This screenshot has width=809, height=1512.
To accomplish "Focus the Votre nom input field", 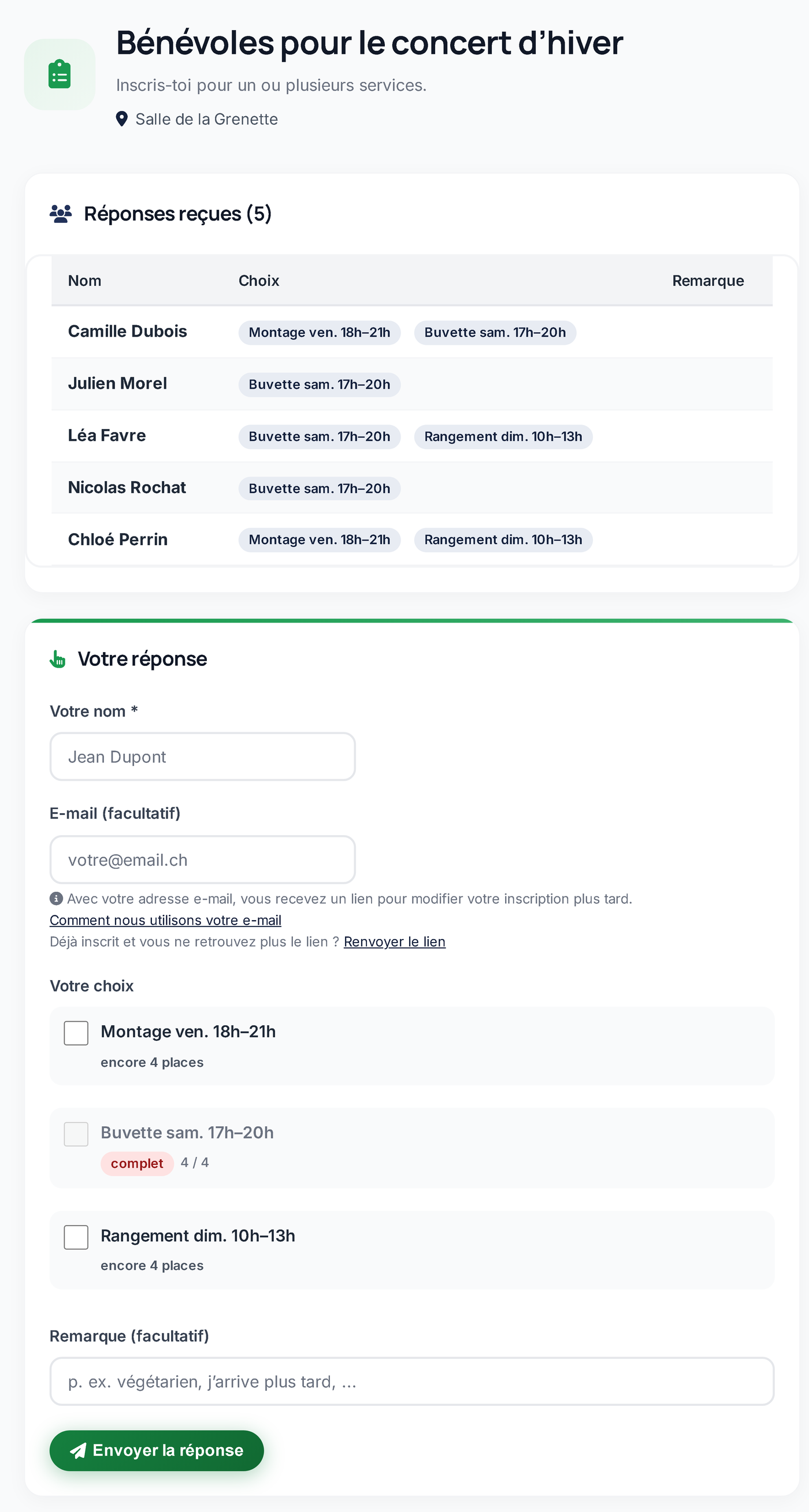I will pyautogui.click(x=203, y=757).
